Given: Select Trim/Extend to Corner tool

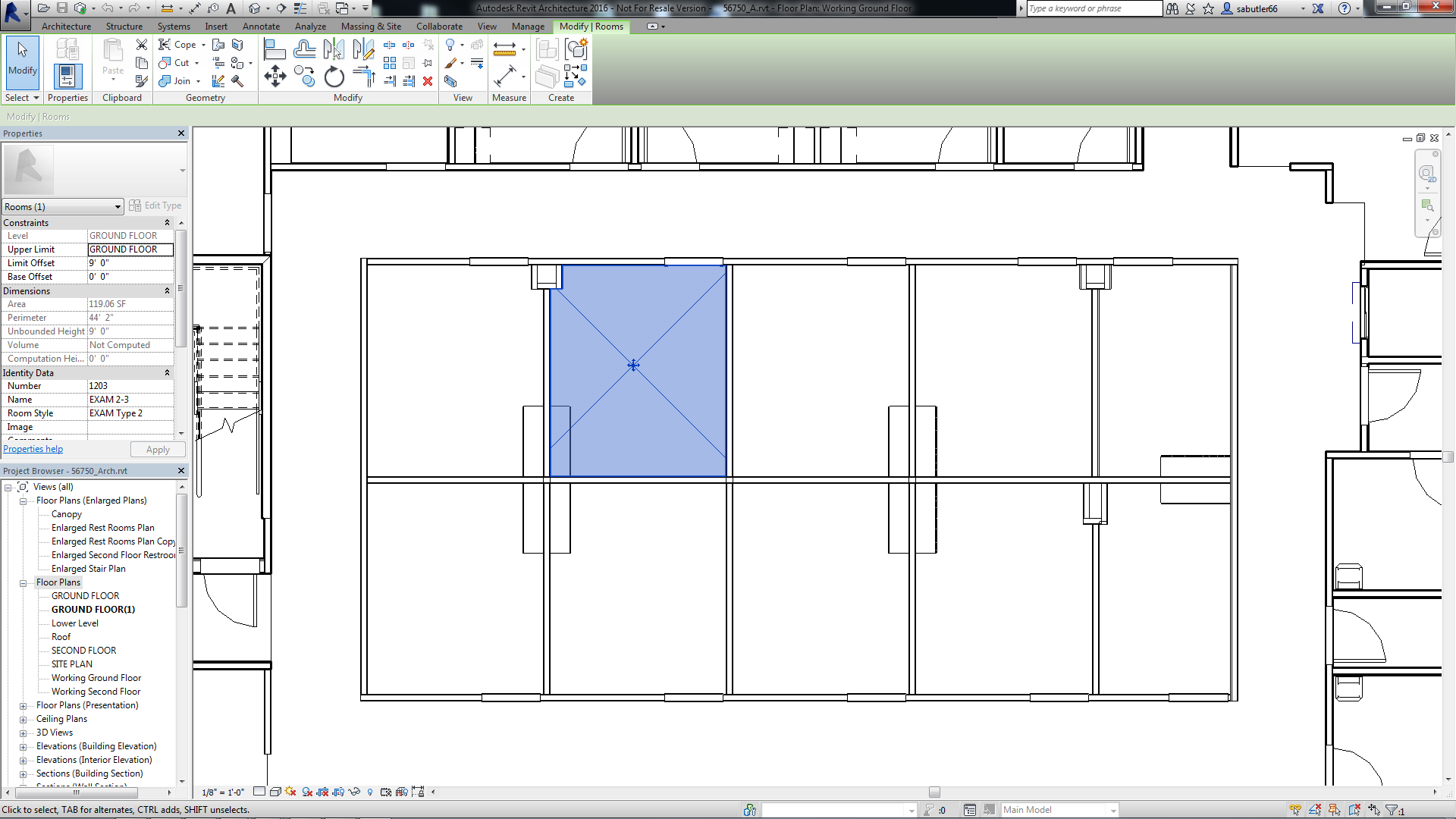Looking at the screenshot, I should point(364,77).
